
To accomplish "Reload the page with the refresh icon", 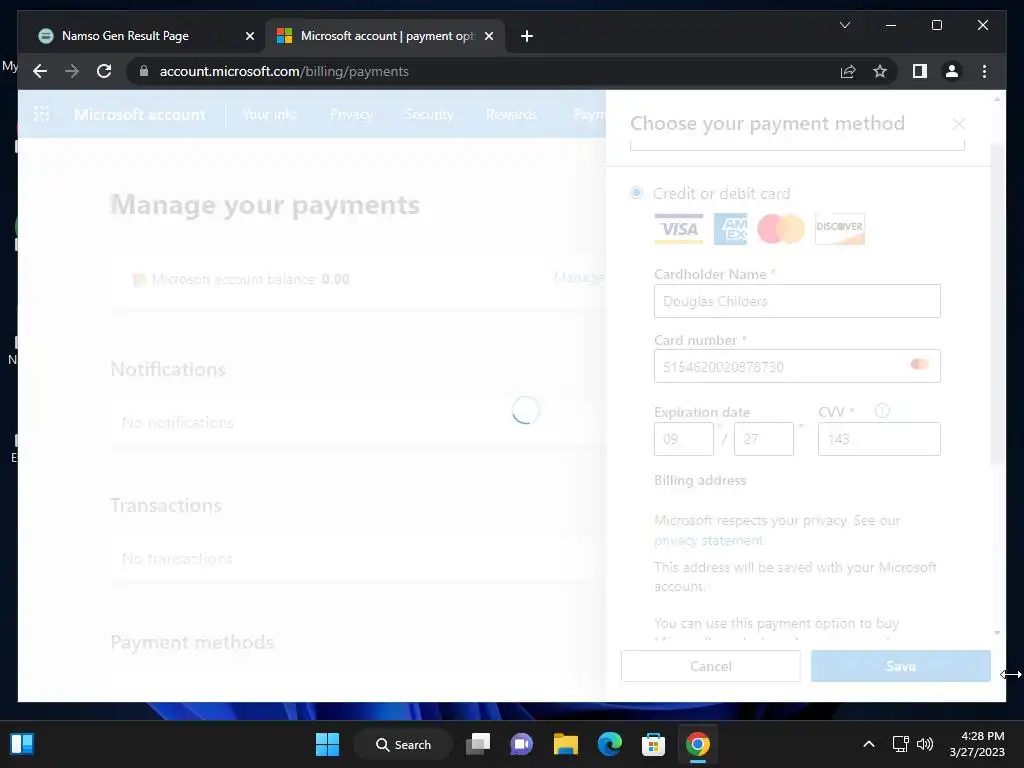I will [104, 71].
